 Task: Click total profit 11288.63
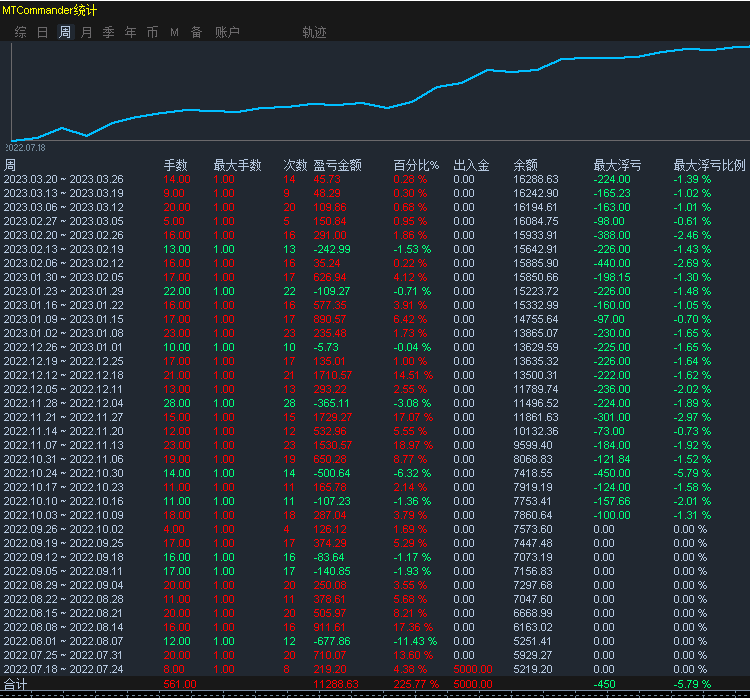336,684
